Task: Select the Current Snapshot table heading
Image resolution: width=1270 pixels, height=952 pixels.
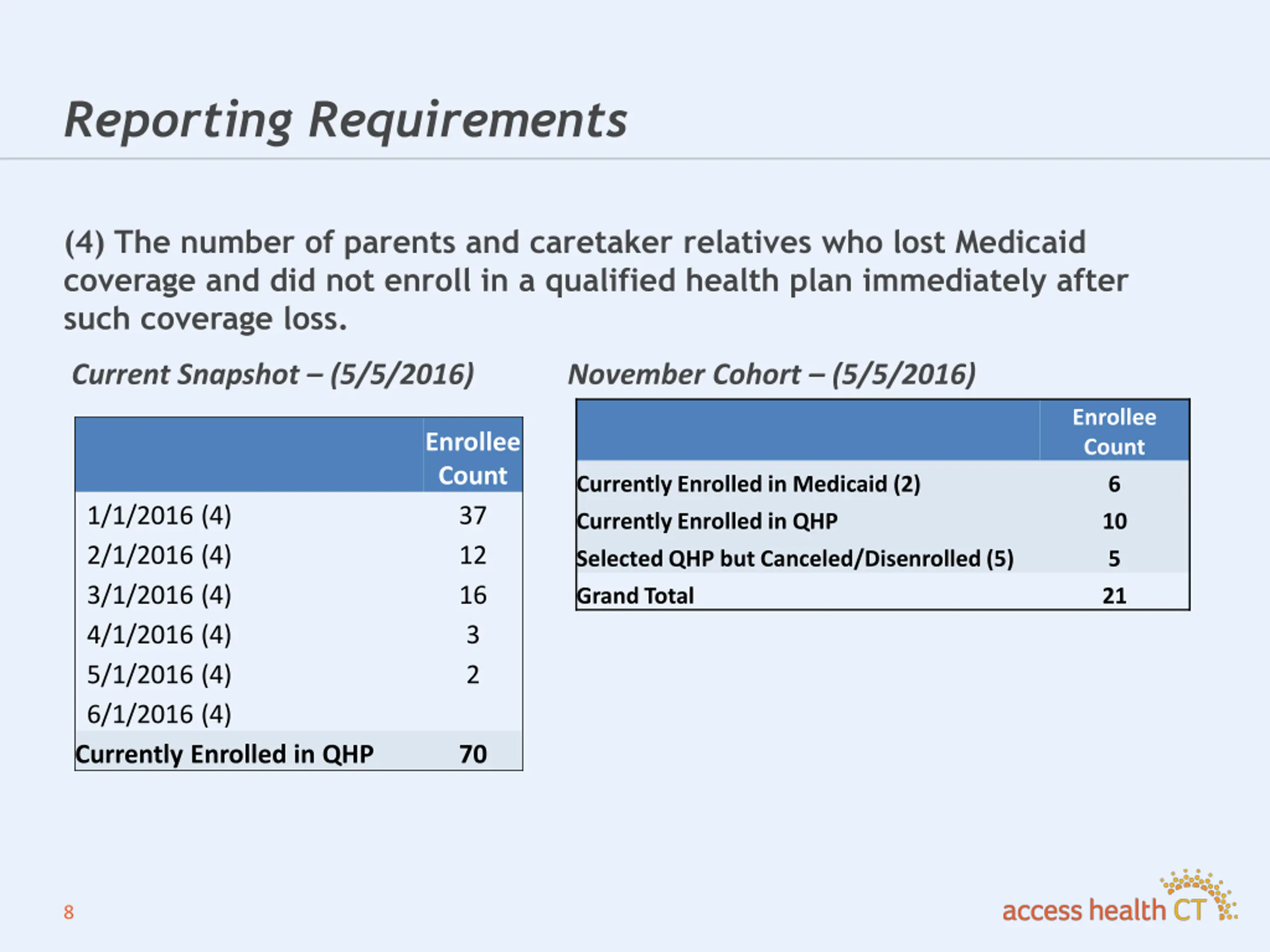Action: pos(273,374)
